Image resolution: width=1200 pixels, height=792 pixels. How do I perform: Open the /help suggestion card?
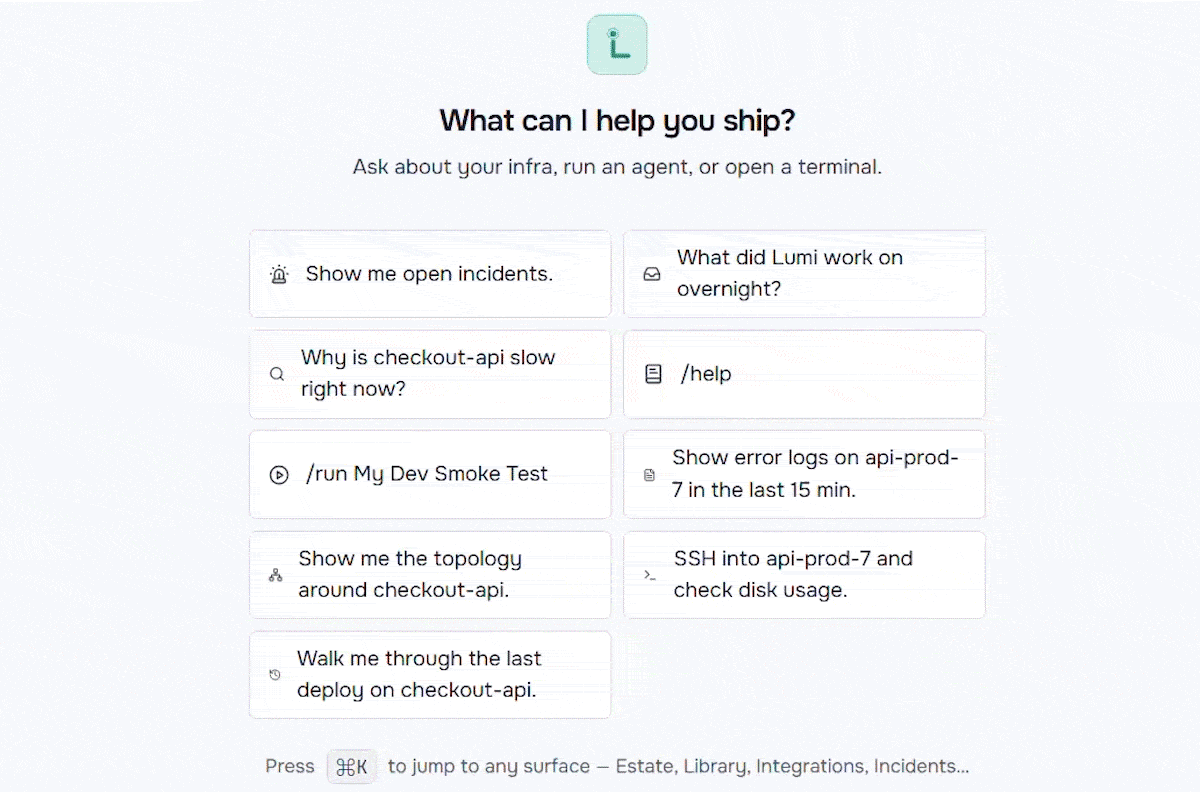804,374
